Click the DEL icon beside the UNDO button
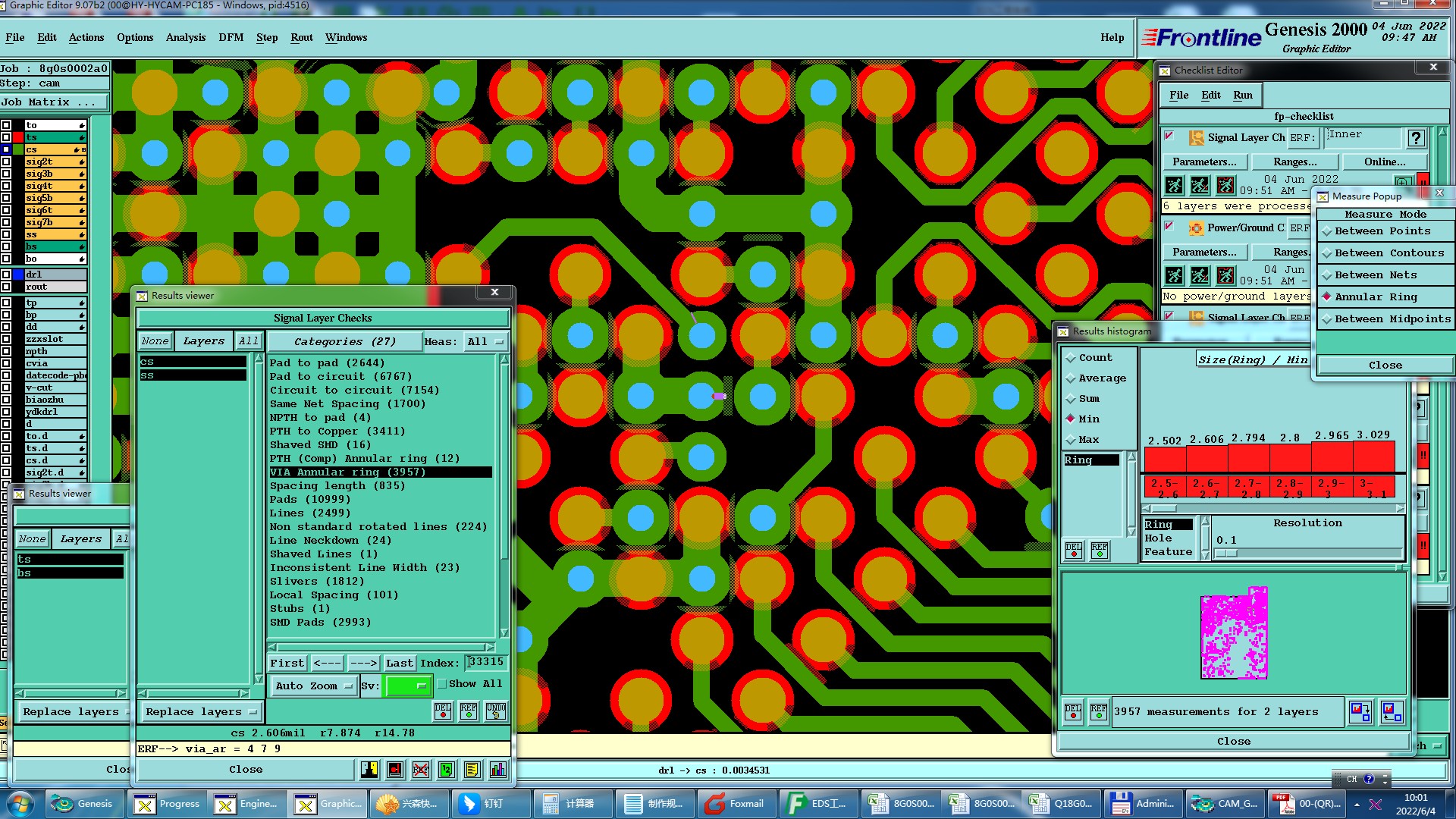Image resolution: width=1456 pixels, height=819 pixels. point(443,711)
